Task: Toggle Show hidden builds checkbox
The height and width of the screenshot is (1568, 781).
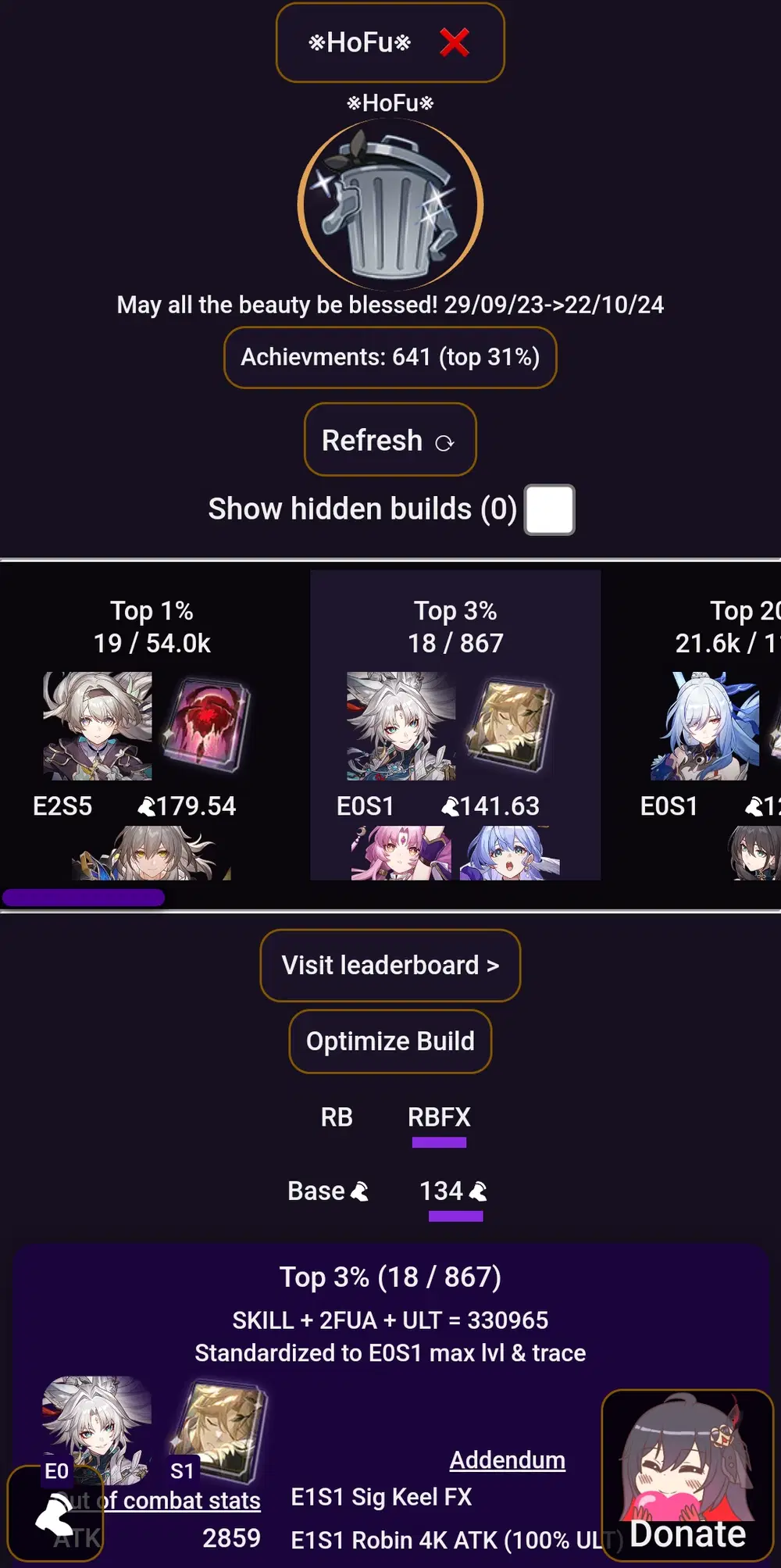Action: (x=550, y=509)
